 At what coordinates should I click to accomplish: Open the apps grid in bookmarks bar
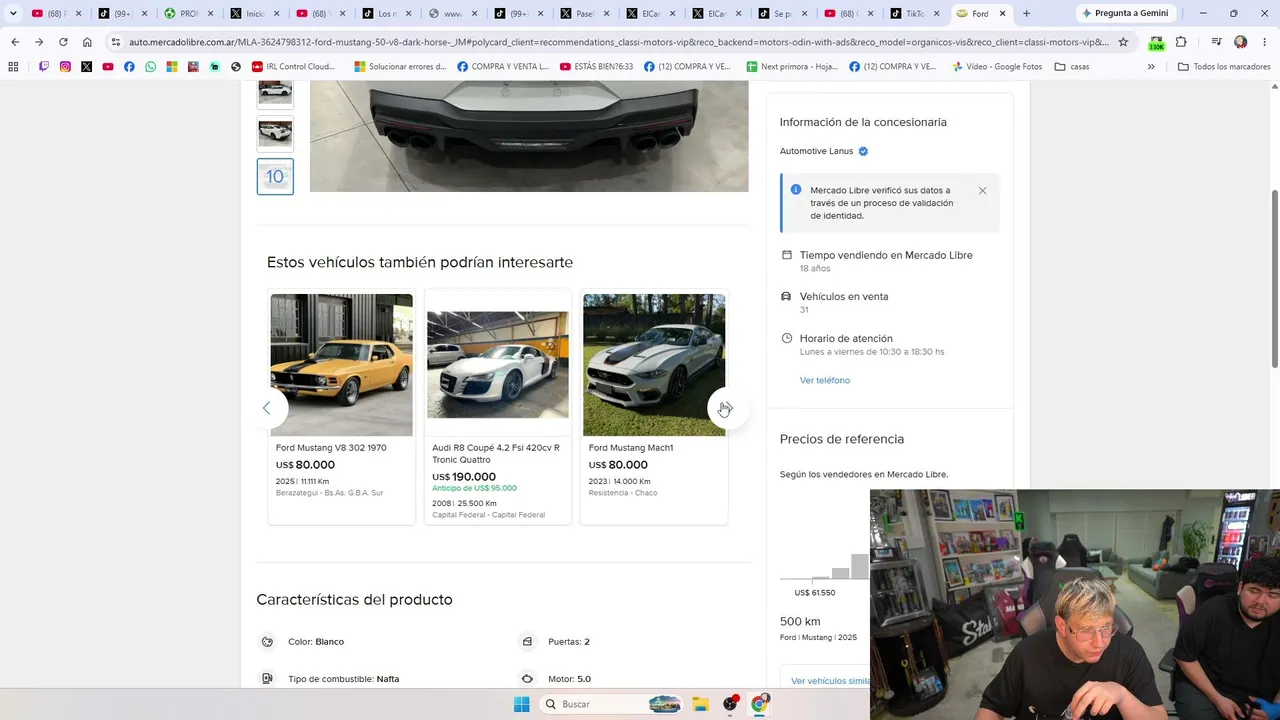point(13,66)
